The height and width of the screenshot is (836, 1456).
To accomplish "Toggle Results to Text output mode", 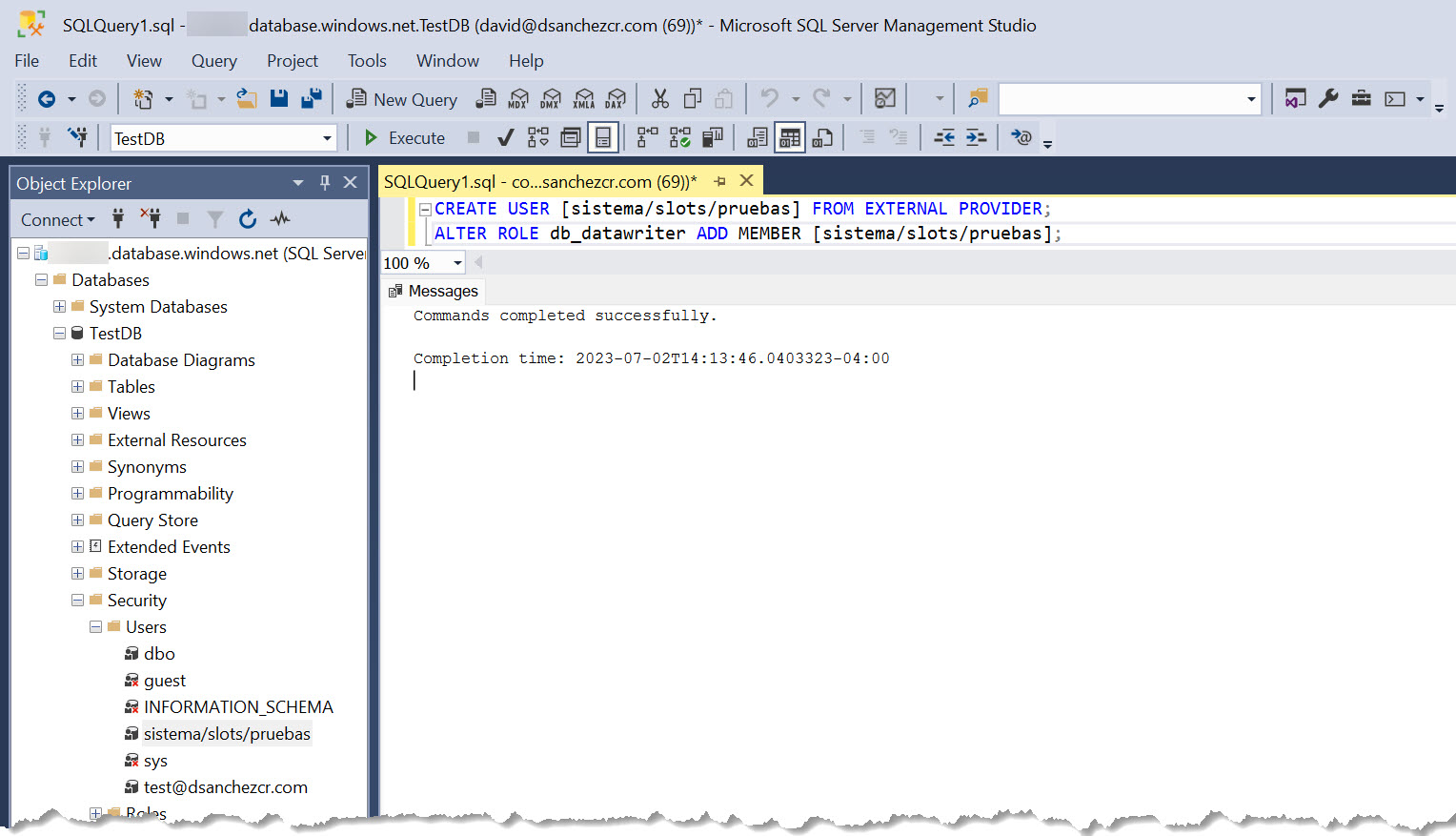I will point(758,138).
